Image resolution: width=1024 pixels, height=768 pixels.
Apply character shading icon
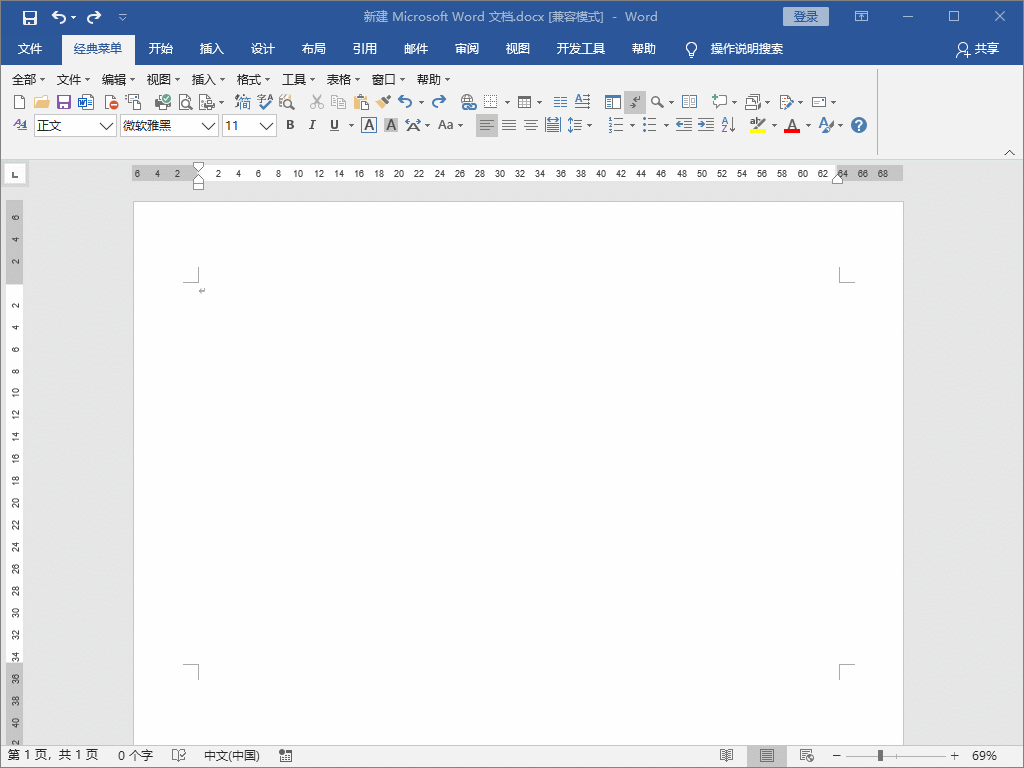(x=391, y=125)
